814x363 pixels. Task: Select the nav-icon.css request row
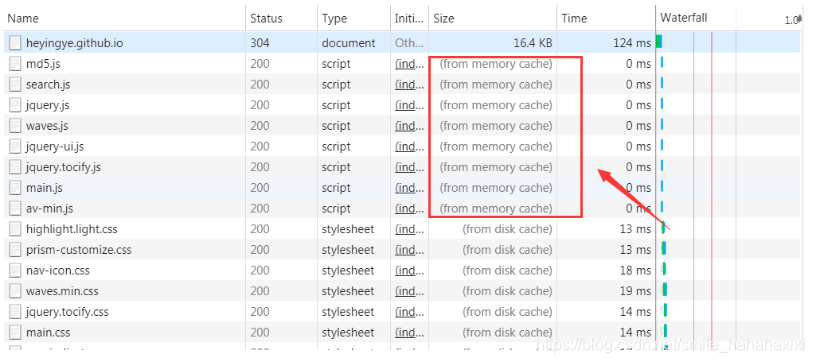(401, 270)
